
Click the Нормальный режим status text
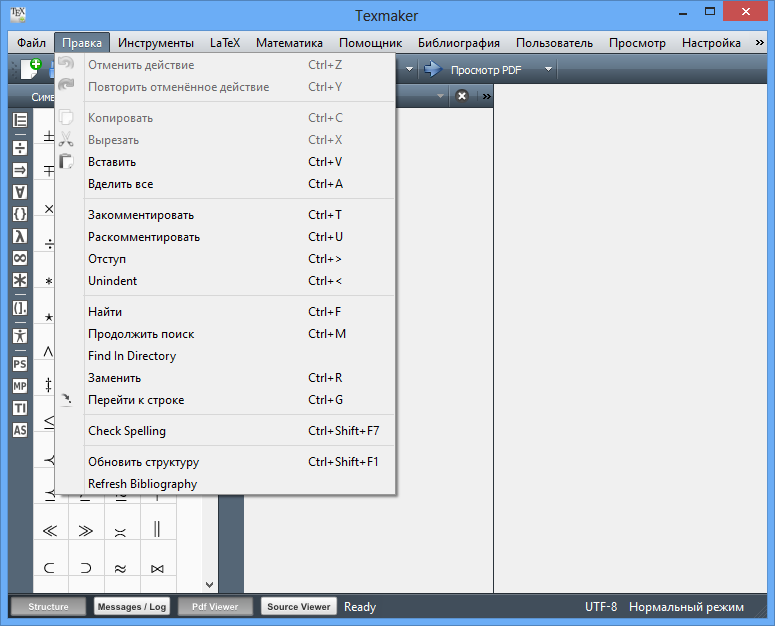pyautogui.click(x=686, y=607)
